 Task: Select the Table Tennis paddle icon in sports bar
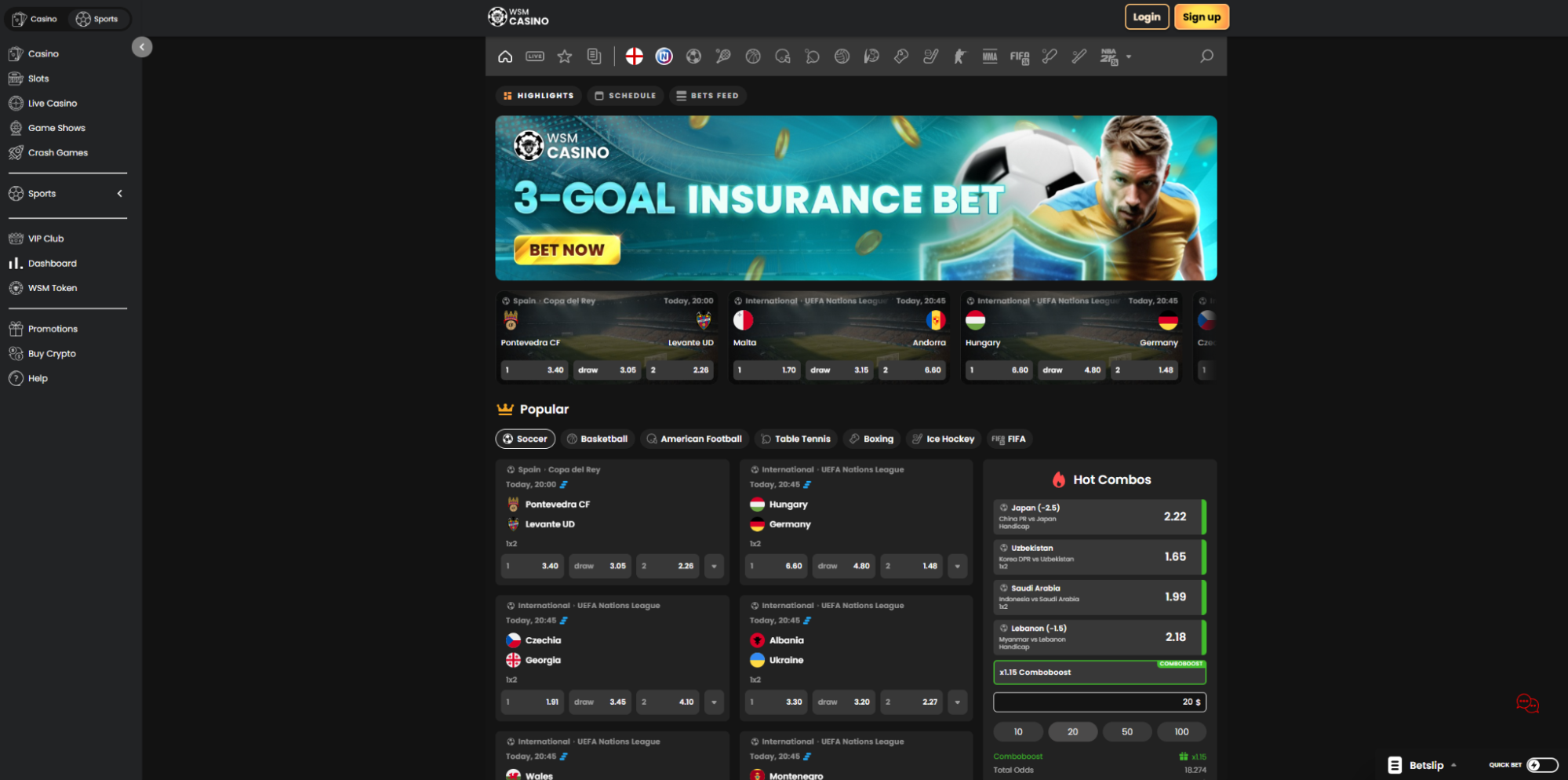coord(813,56)
